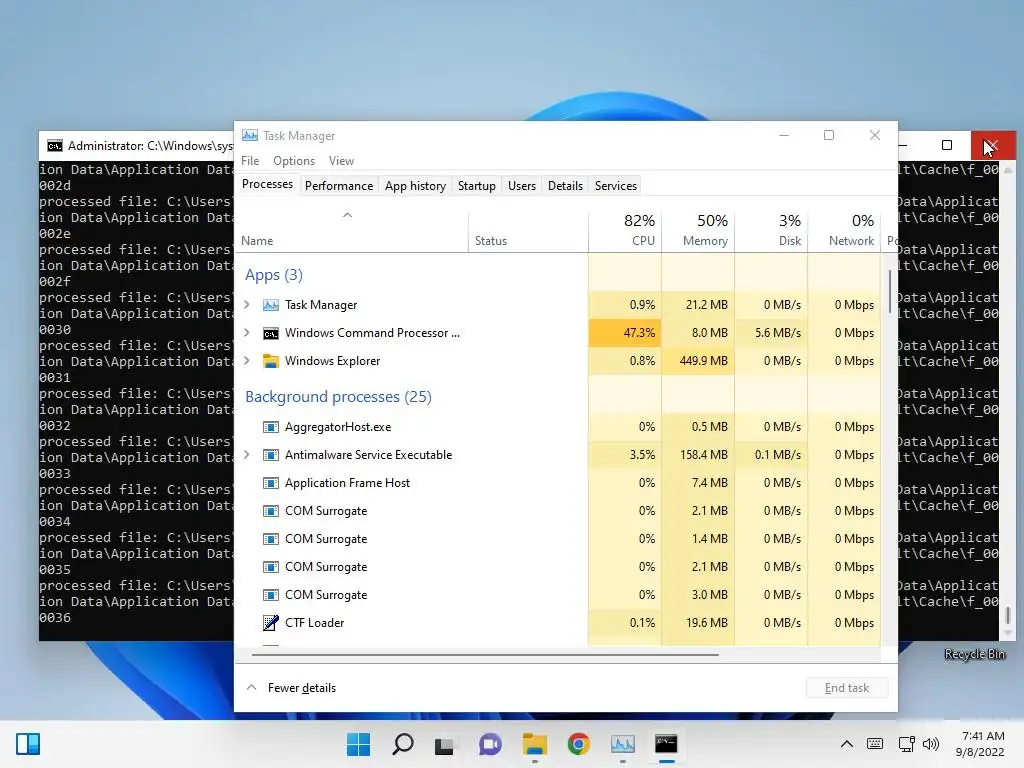
Task: Open the touch keyboard tray icon
Action: (875, 743)
